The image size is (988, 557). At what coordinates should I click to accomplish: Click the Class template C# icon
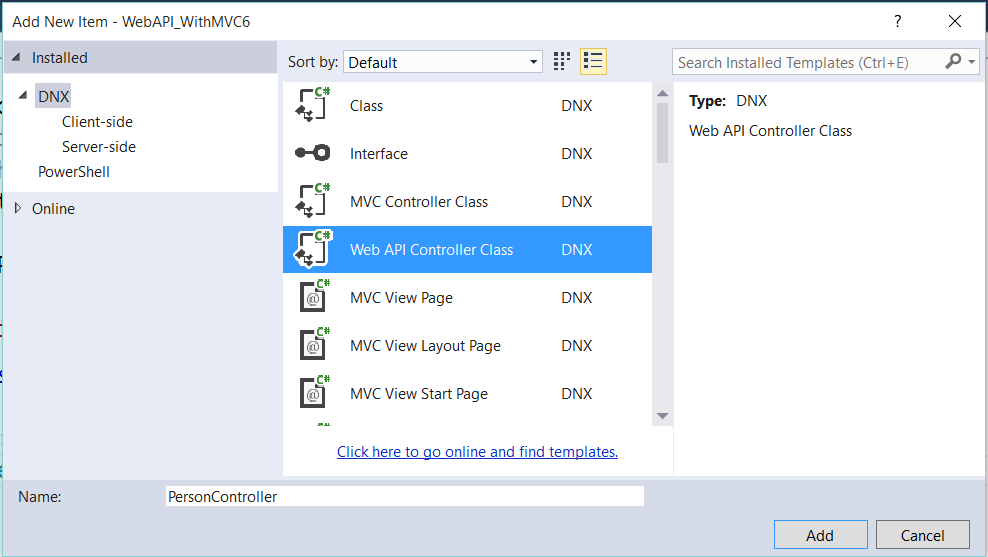[313, 105]
